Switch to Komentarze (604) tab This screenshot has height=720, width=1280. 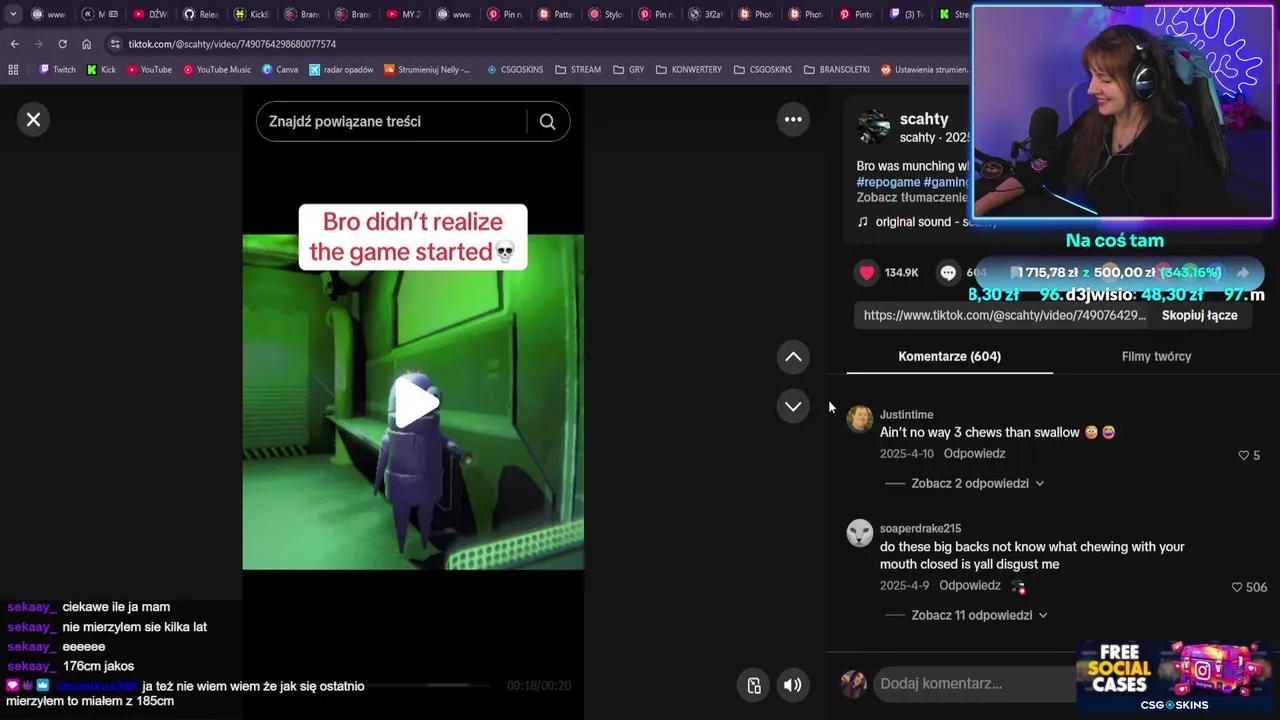pos(949,356)
